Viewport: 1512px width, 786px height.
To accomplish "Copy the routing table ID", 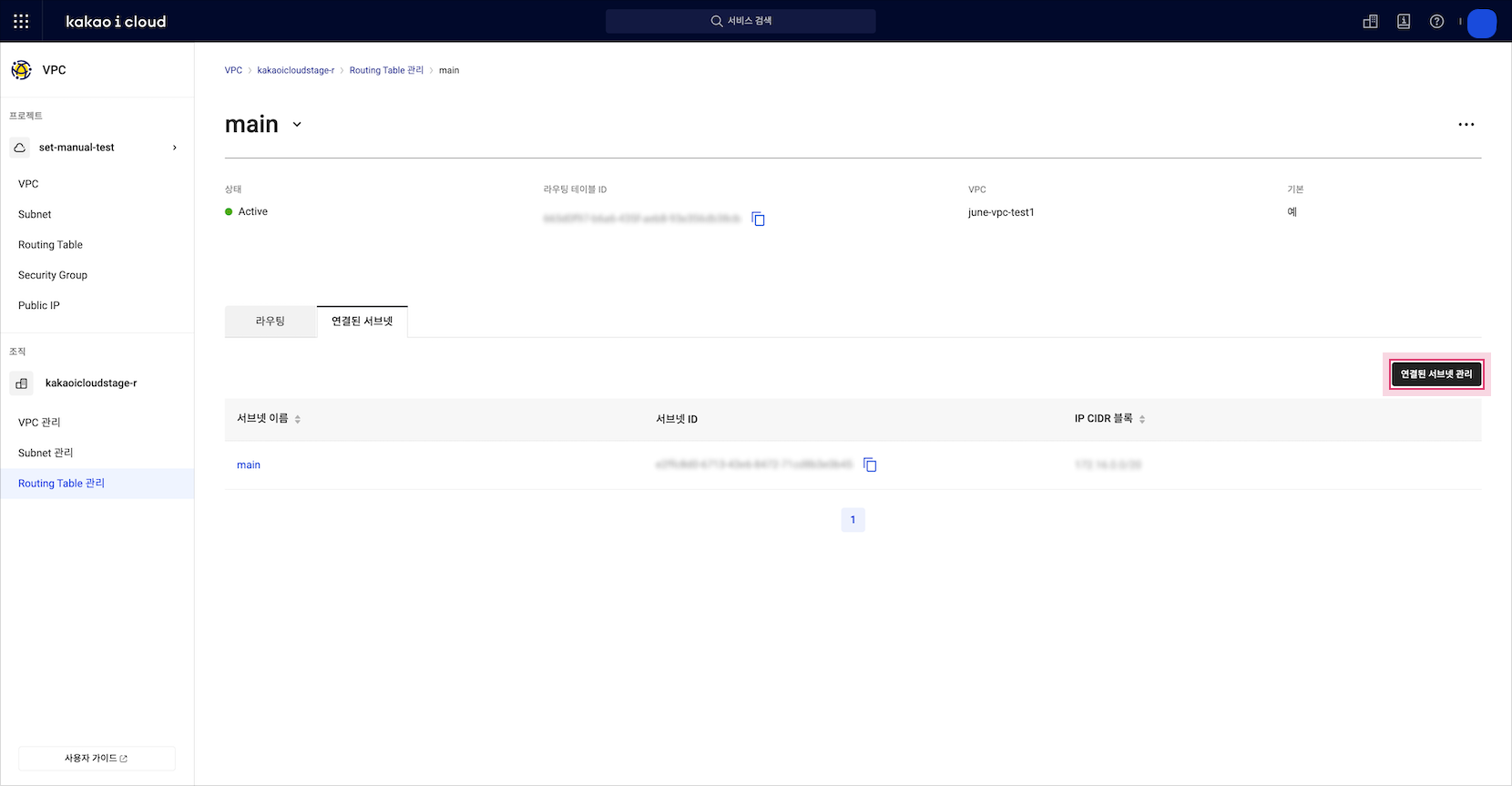I will (x=758, y=219).
